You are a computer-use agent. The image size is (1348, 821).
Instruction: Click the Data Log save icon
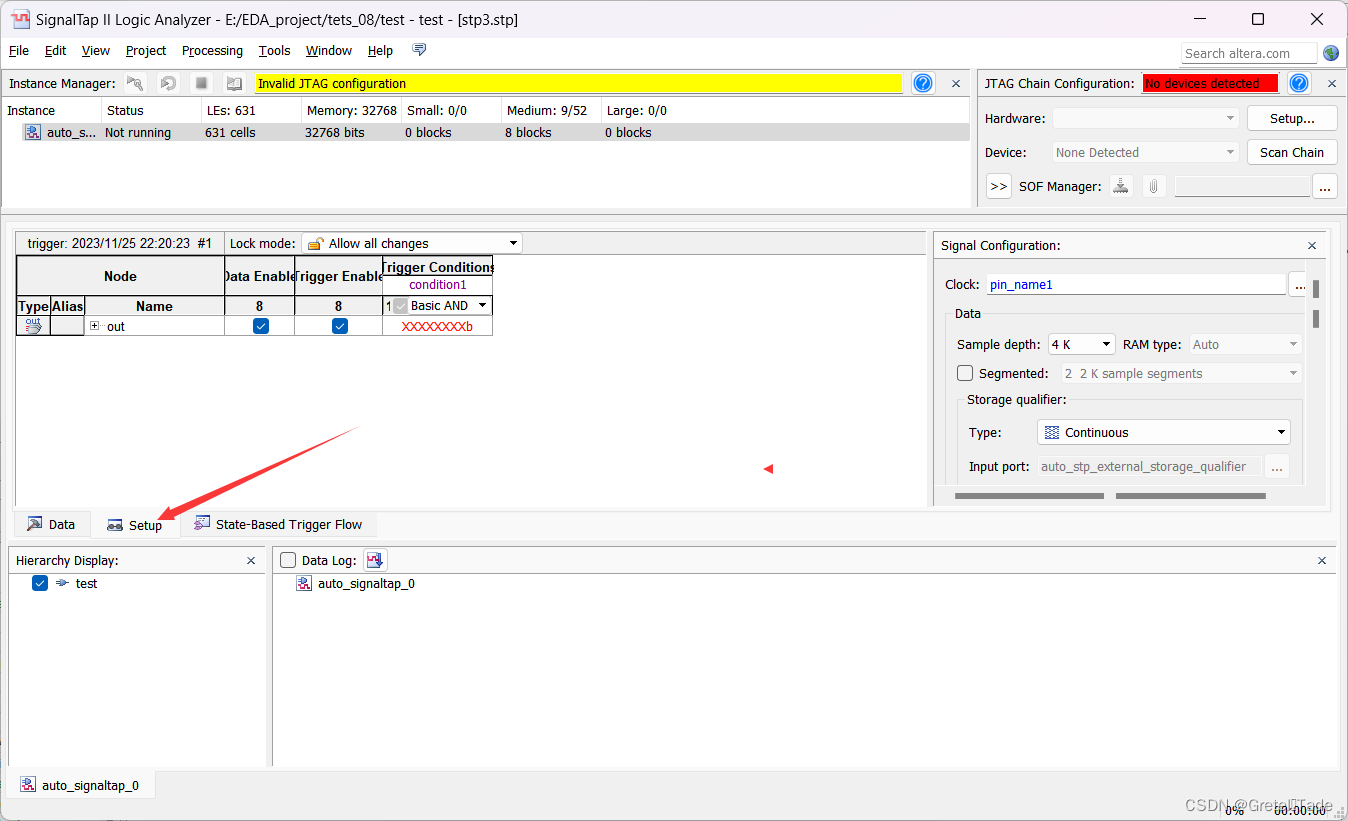click(x=375, y=561)
